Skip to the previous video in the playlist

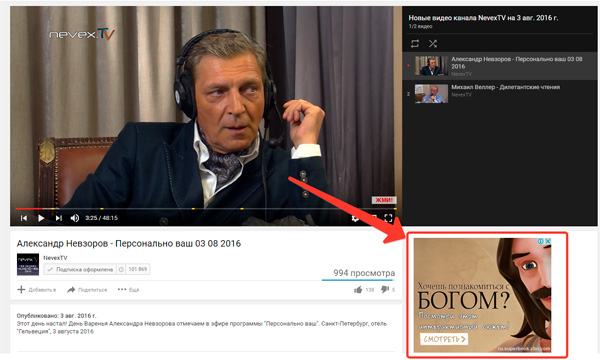click(x=24, y=218)
